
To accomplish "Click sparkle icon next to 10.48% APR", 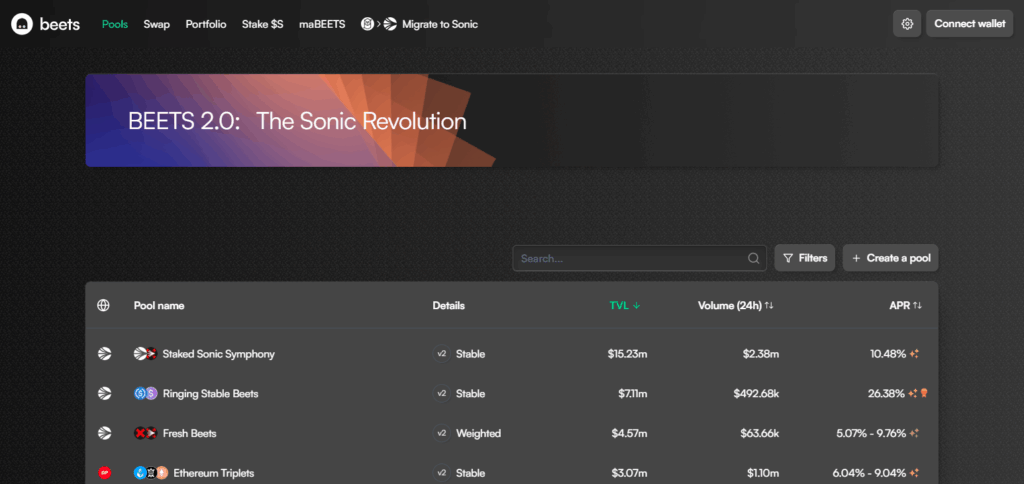I will coord(914,354).
